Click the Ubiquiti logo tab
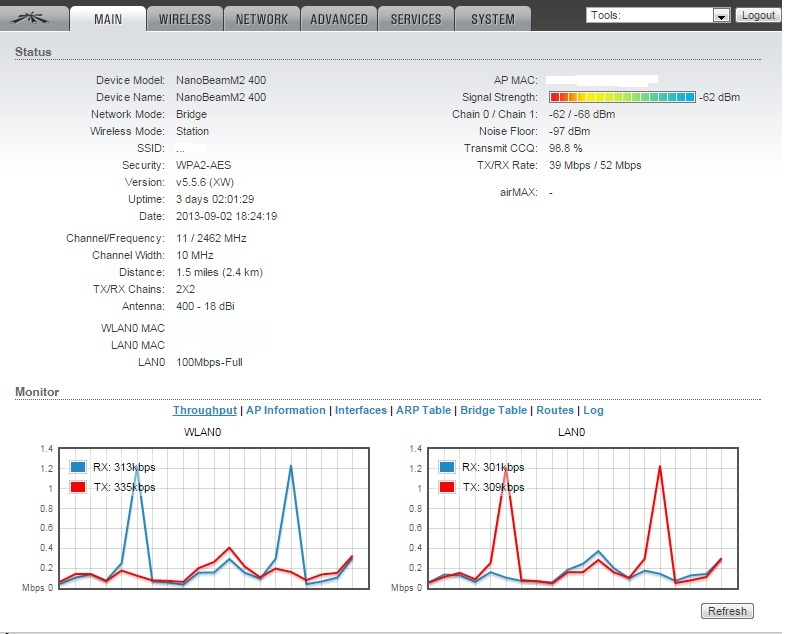 coord(34,19)
